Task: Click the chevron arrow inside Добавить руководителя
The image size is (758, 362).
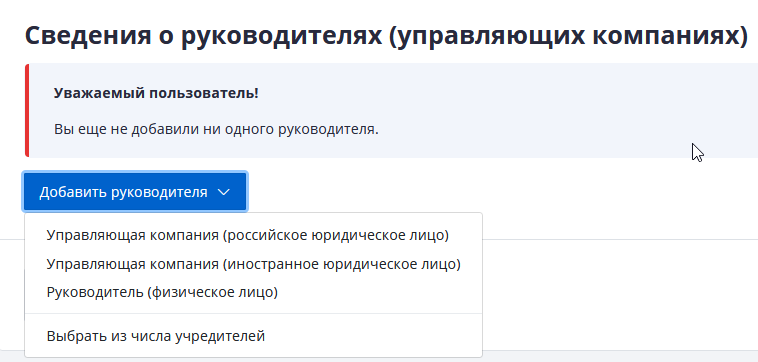Action: (x=223, y=192)
